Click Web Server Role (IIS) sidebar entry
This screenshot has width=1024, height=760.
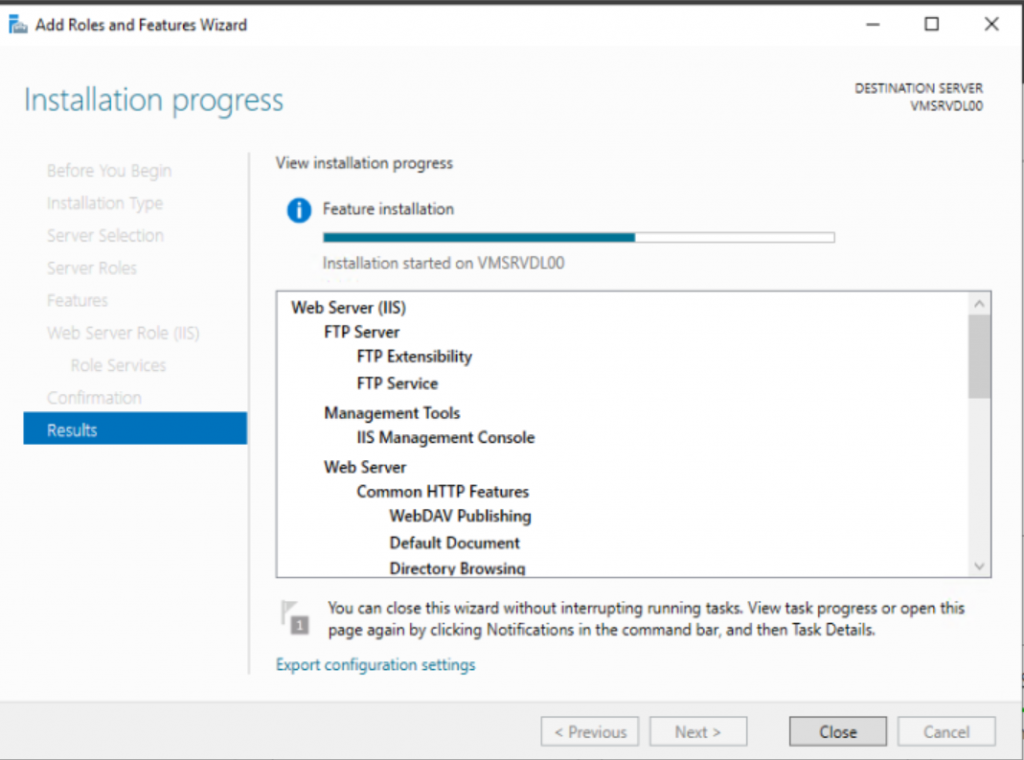click(x=123, y=332)
